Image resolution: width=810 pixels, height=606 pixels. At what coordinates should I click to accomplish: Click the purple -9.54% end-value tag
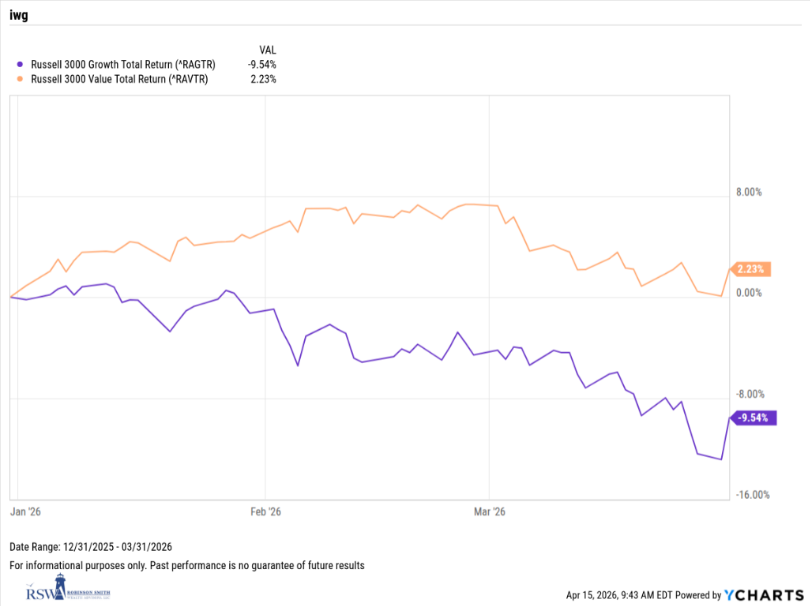point(752,418)
